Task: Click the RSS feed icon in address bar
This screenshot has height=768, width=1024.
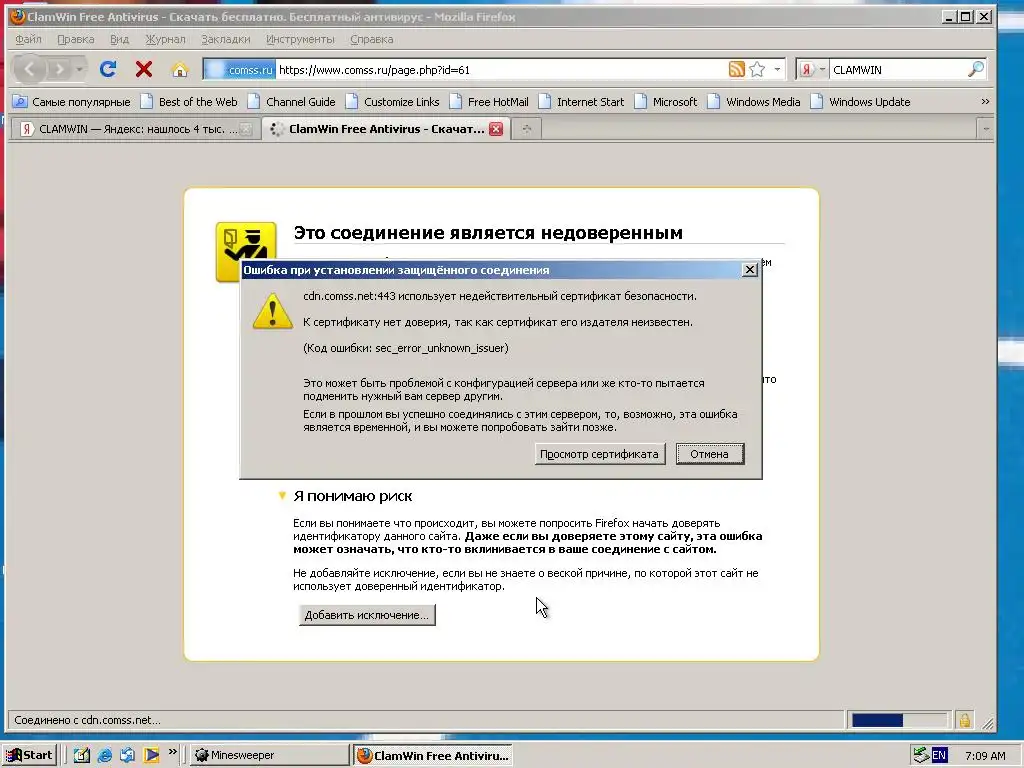Action: 736,69
